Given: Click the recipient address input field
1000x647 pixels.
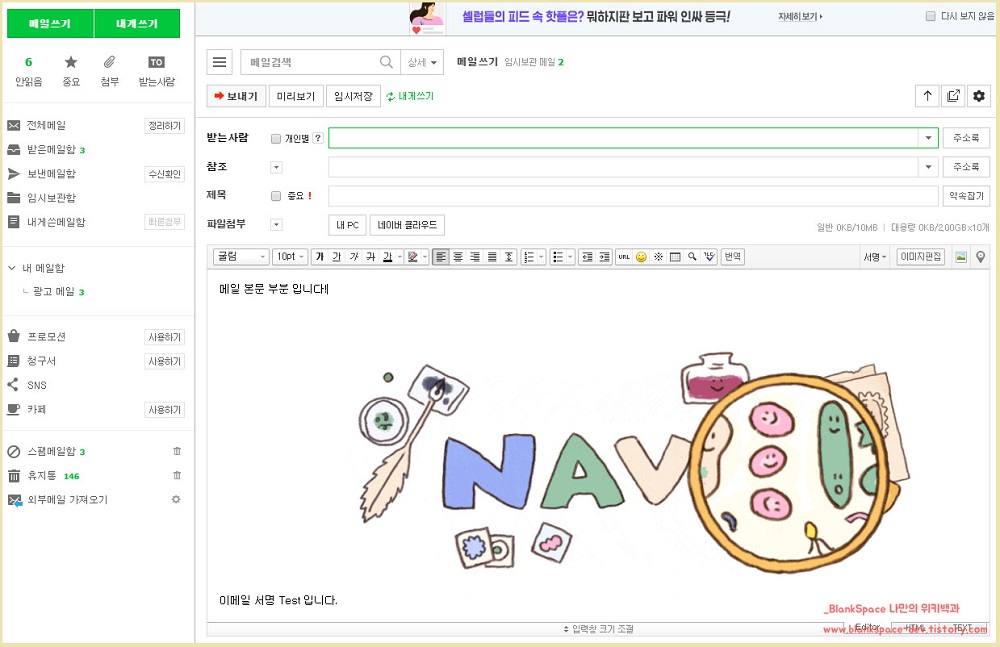Looking at the screenshot, I should tap(624, 138).
